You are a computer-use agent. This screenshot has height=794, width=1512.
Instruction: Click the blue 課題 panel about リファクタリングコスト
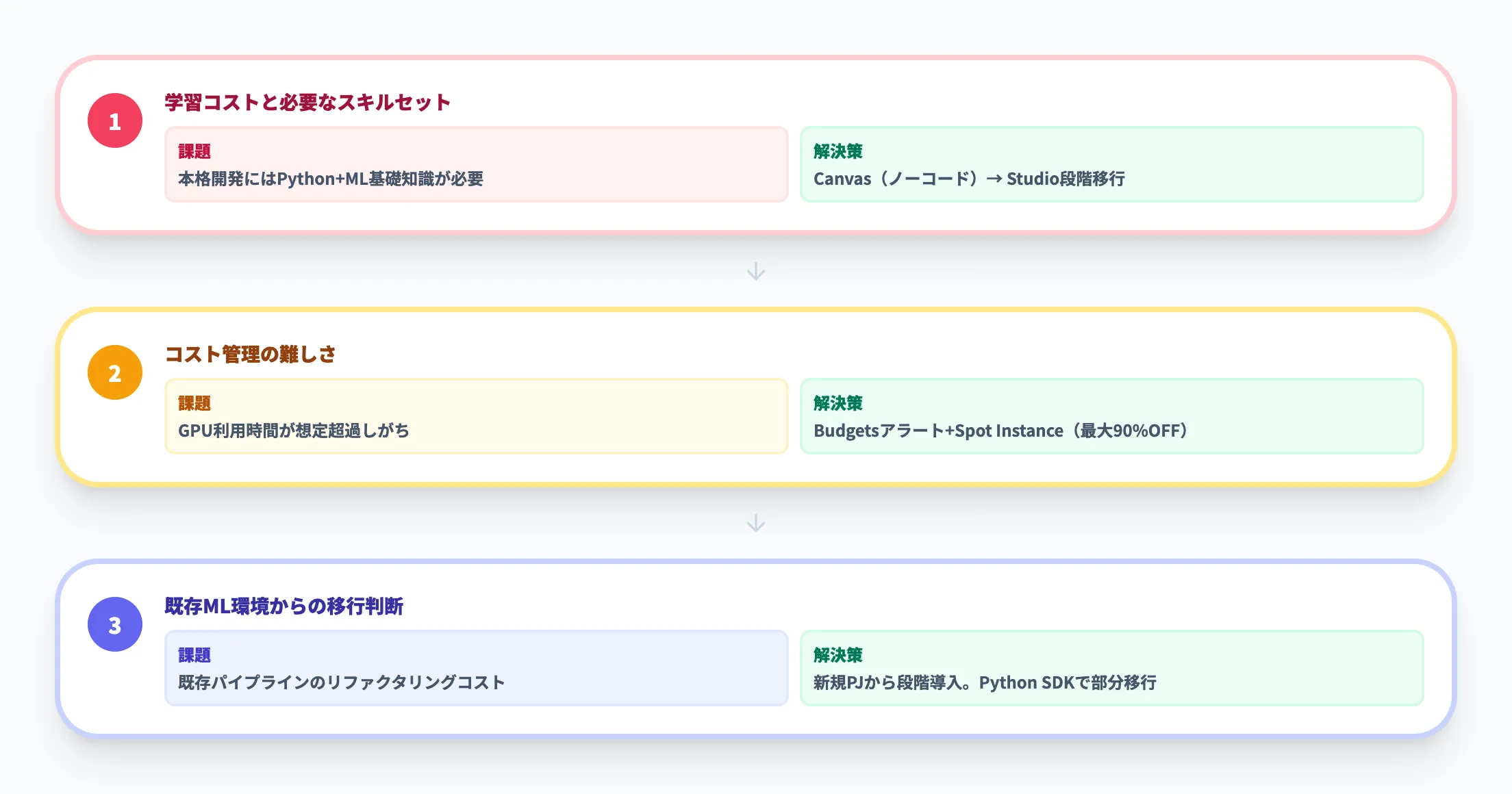[477, 668]
